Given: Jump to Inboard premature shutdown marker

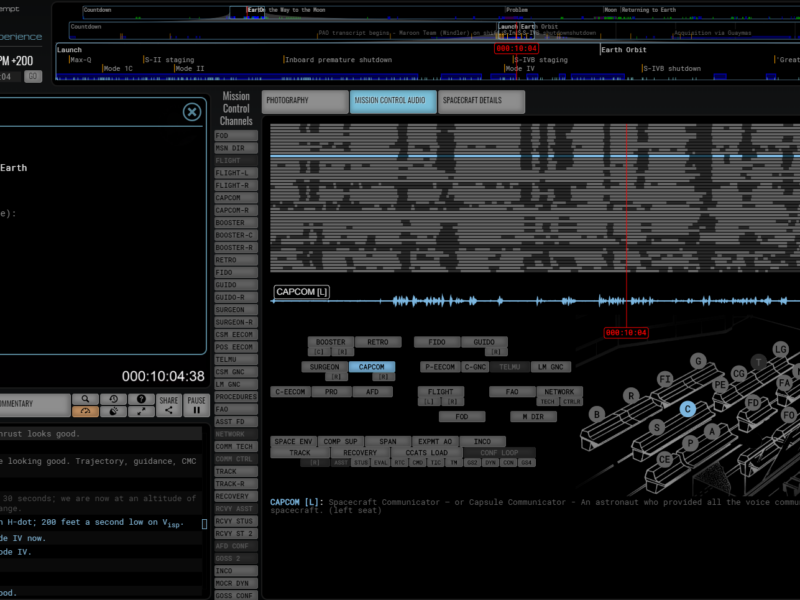Looking at the screenshot, I should (x=338, y=59).
